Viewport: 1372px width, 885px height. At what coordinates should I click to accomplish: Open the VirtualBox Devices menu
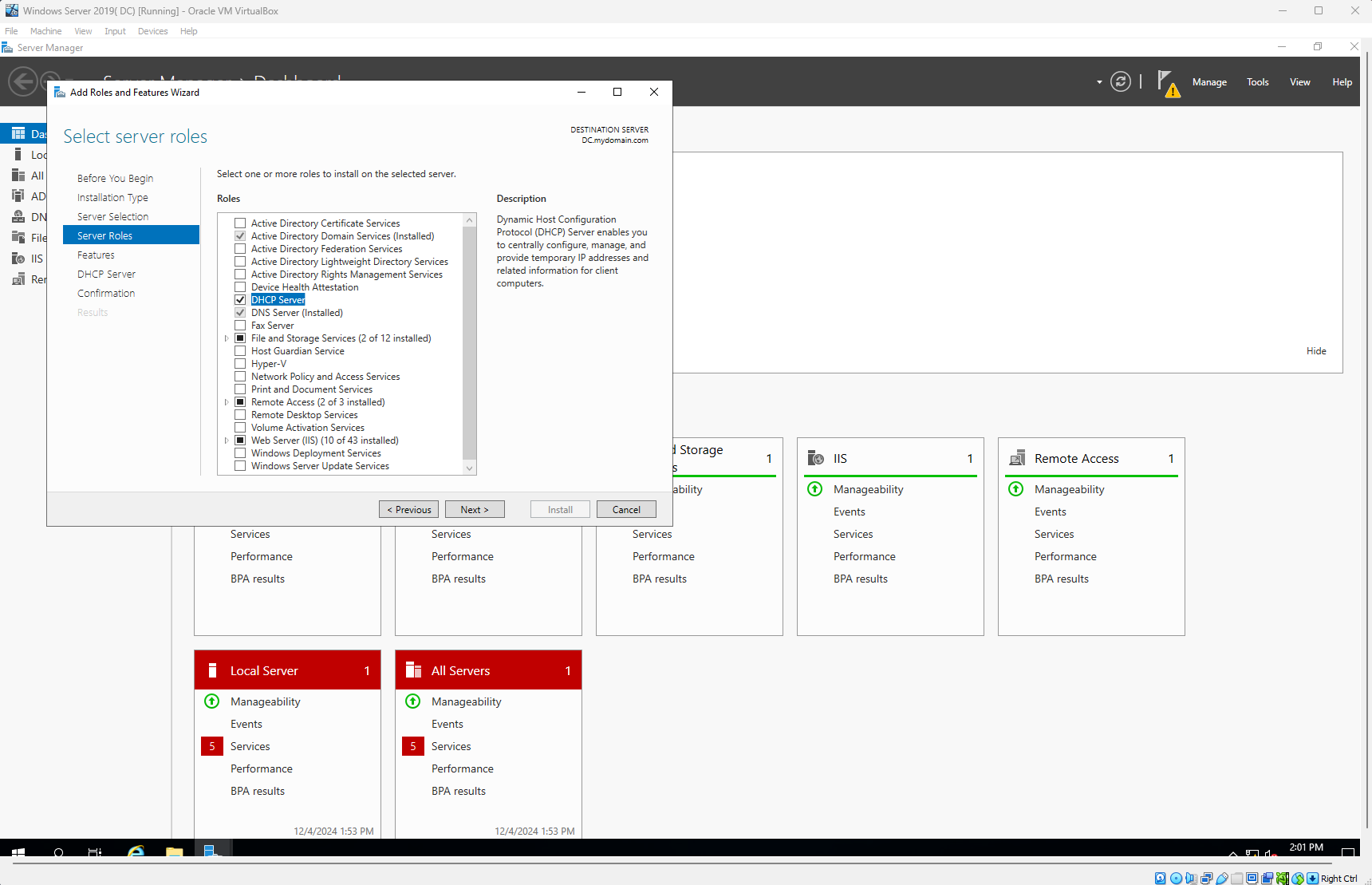152,31
